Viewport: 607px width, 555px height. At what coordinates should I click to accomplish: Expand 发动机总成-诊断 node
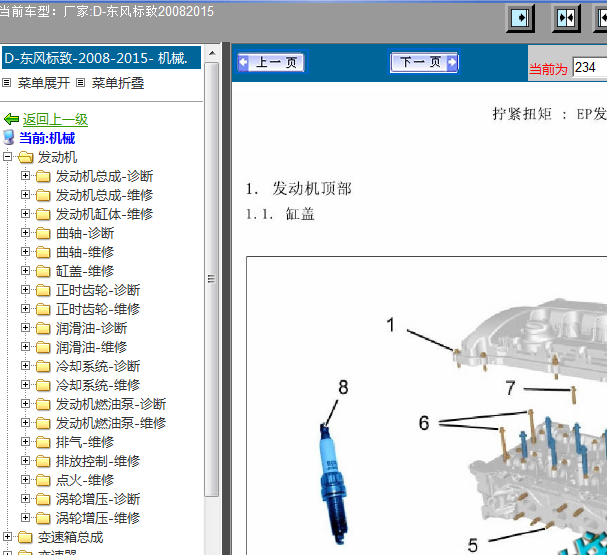pos(25,176)
